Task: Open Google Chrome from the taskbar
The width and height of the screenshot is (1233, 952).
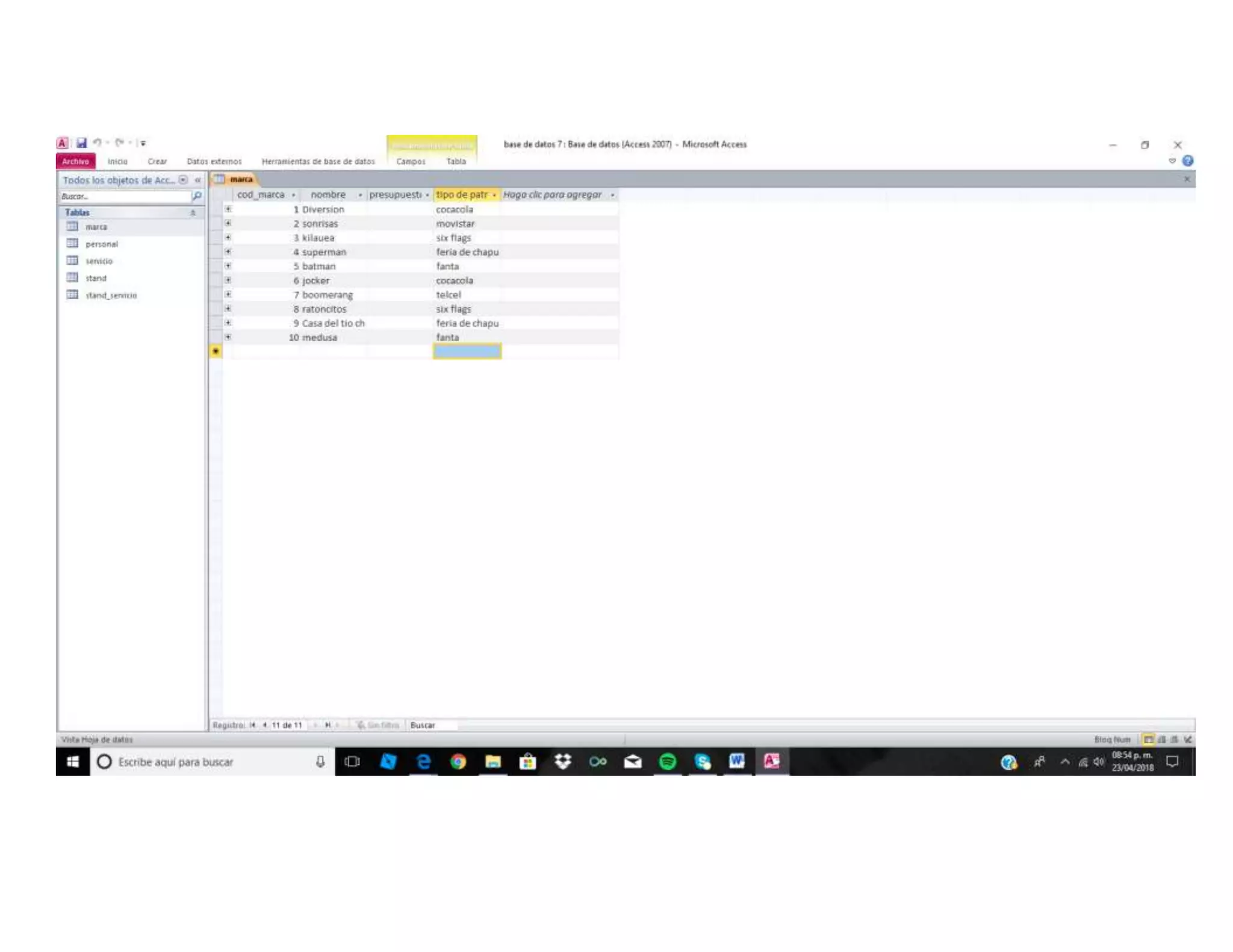Action: tap(458, 762)
